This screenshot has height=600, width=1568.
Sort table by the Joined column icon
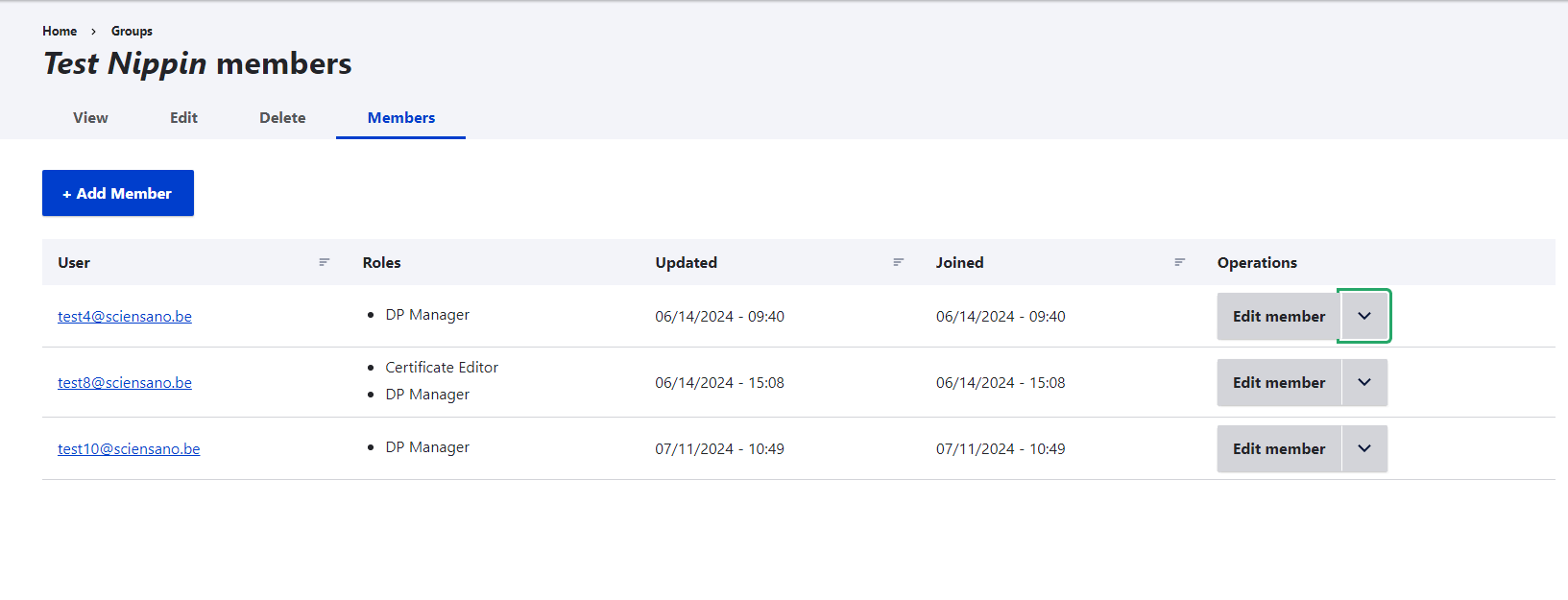(x=1180, y=262)
